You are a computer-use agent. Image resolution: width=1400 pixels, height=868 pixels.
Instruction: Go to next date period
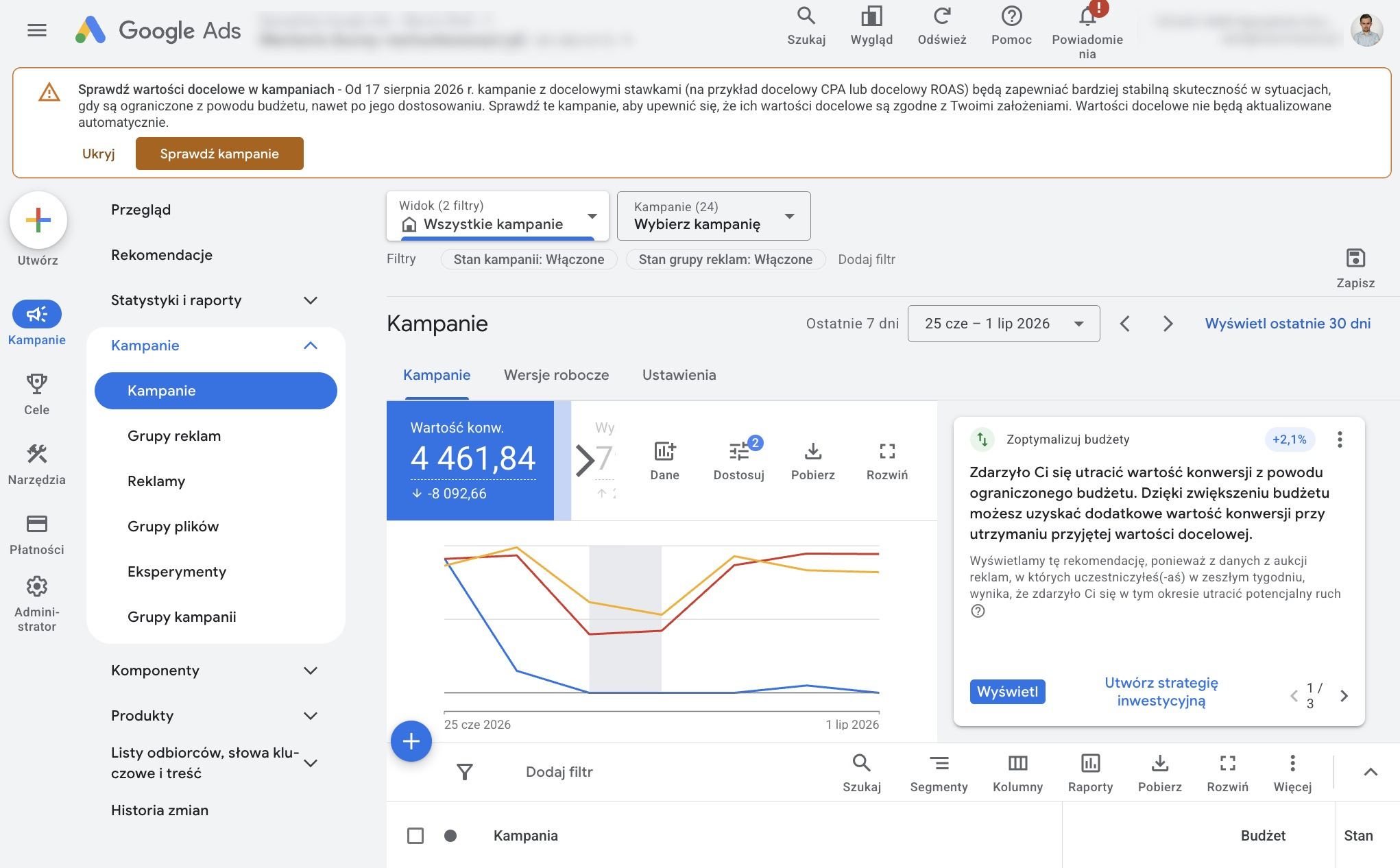pyautogui.click(x=1168, y=324)
